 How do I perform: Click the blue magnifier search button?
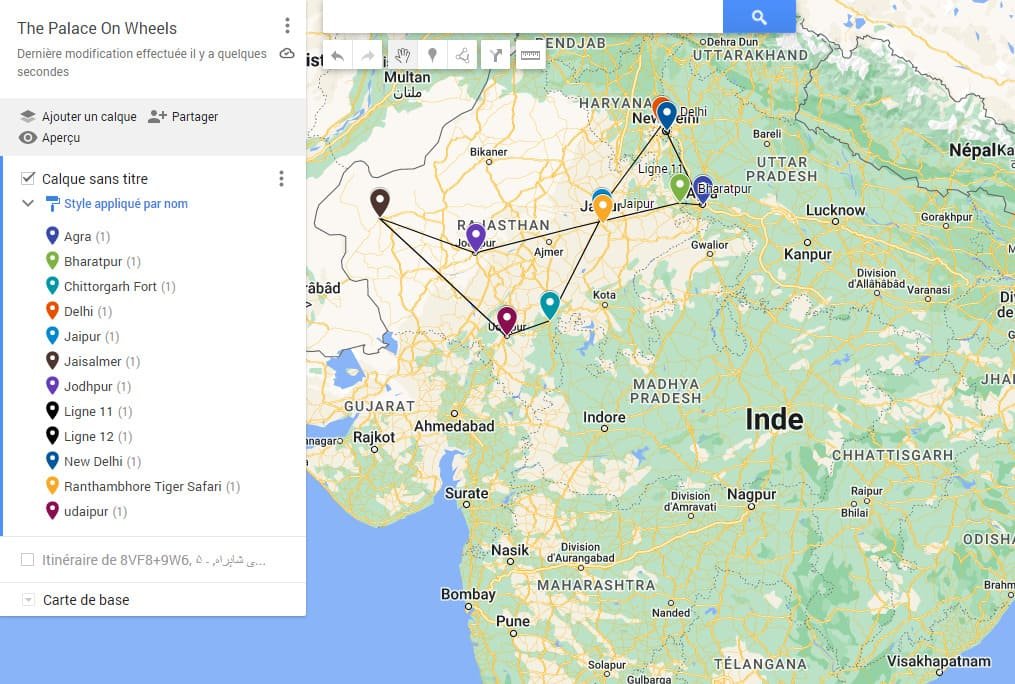[759, 17]
